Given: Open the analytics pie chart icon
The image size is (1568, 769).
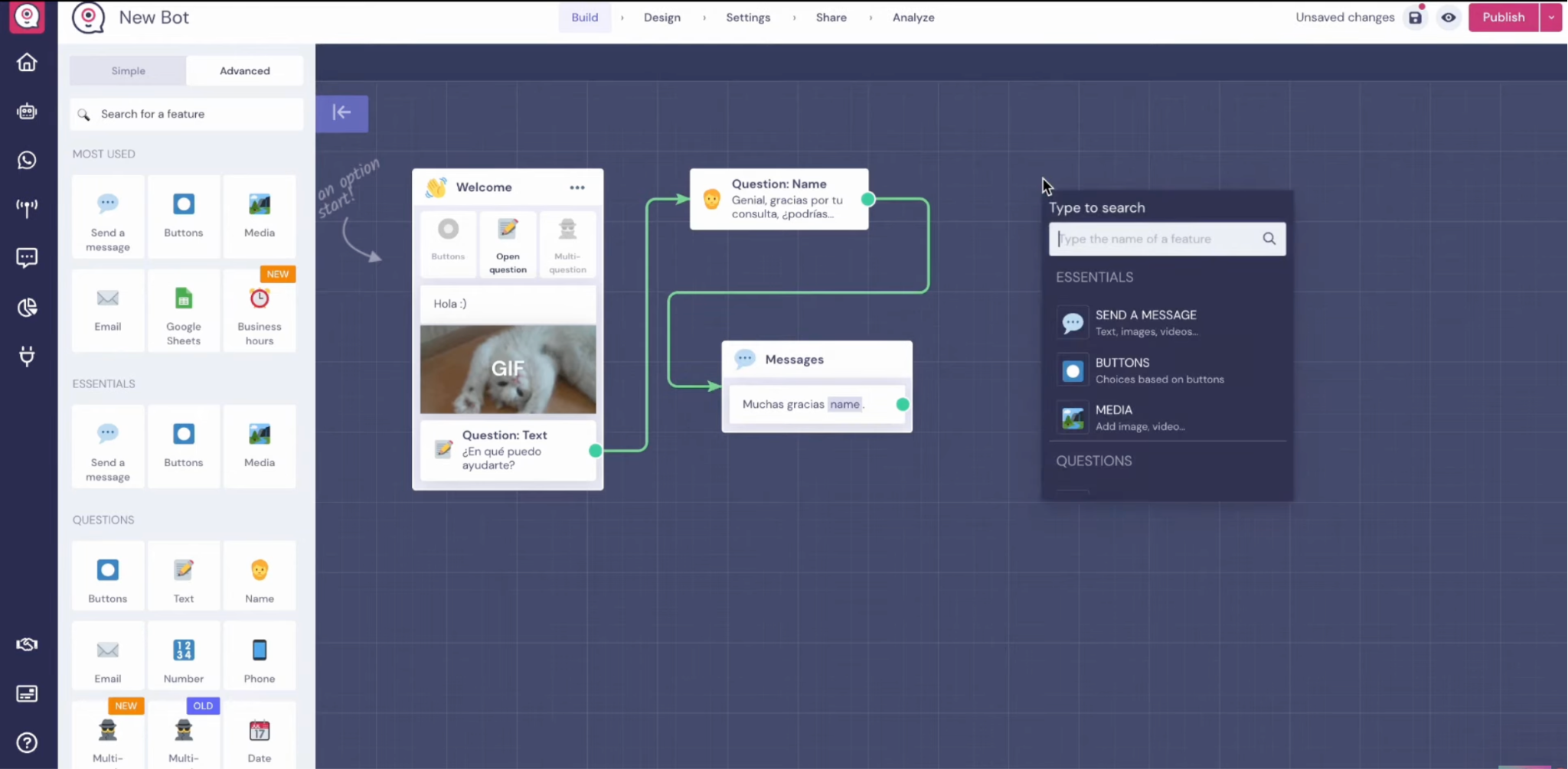Looking at the screenshot, I should 27,308.
